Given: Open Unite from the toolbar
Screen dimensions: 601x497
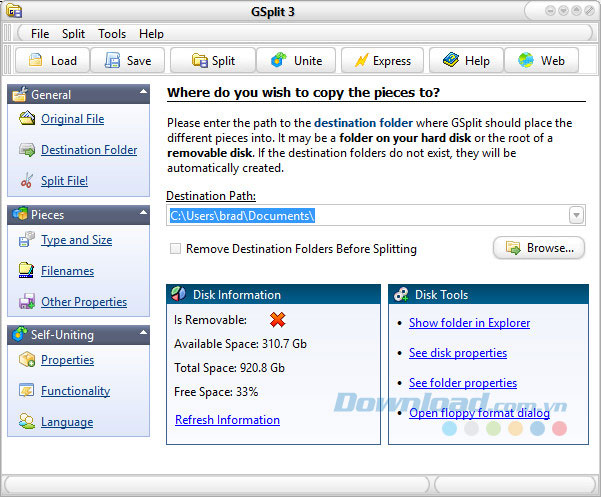Looking at the screenshot, I should pyautogui.click(x=296, y=61).
